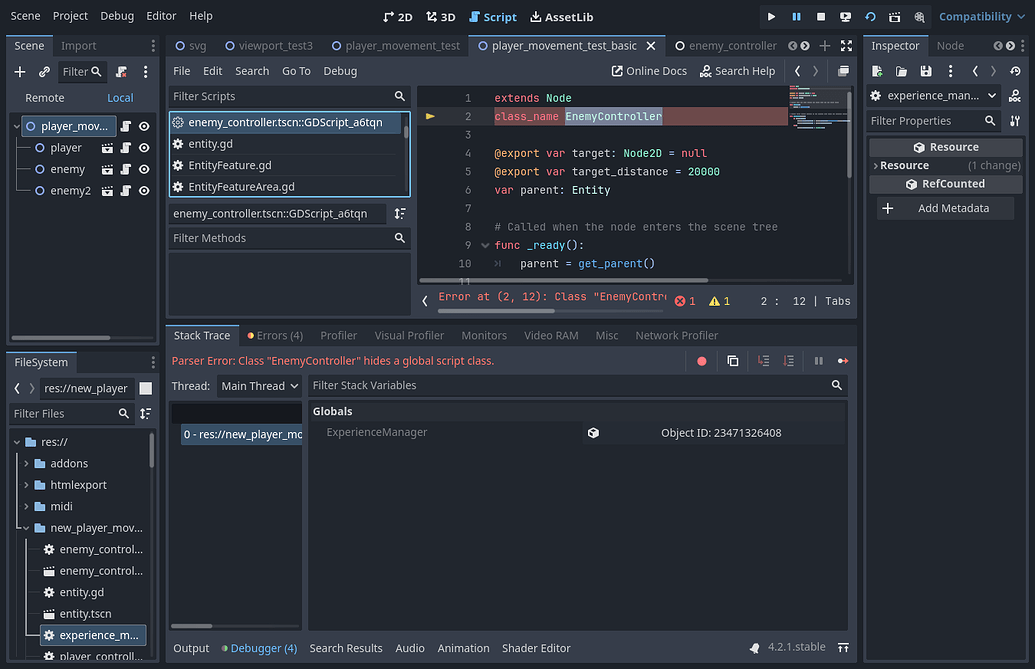Click Filter Stack Variables field
The height and width of the screenshot is (669, 1035).
[x=578, y=385]
